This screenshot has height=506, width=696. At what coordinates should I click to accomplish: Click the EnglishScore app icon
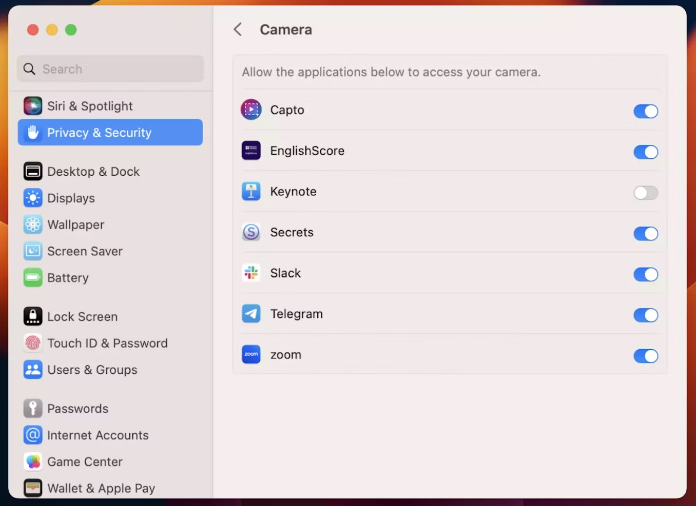coord(251,150)
